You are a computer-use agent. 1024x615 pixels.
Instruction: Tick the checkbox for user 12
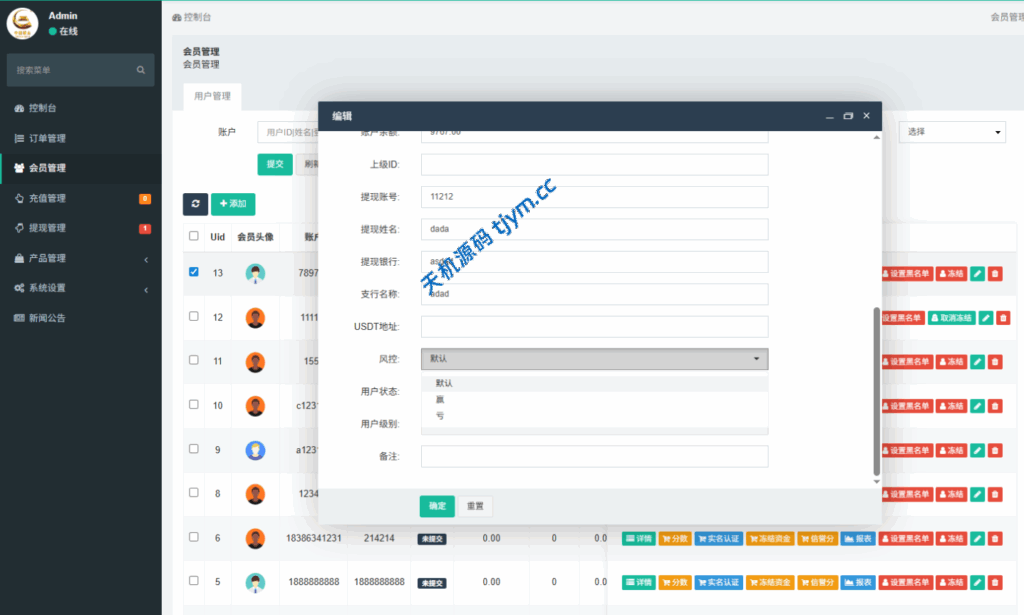click(x=194, y=316)
